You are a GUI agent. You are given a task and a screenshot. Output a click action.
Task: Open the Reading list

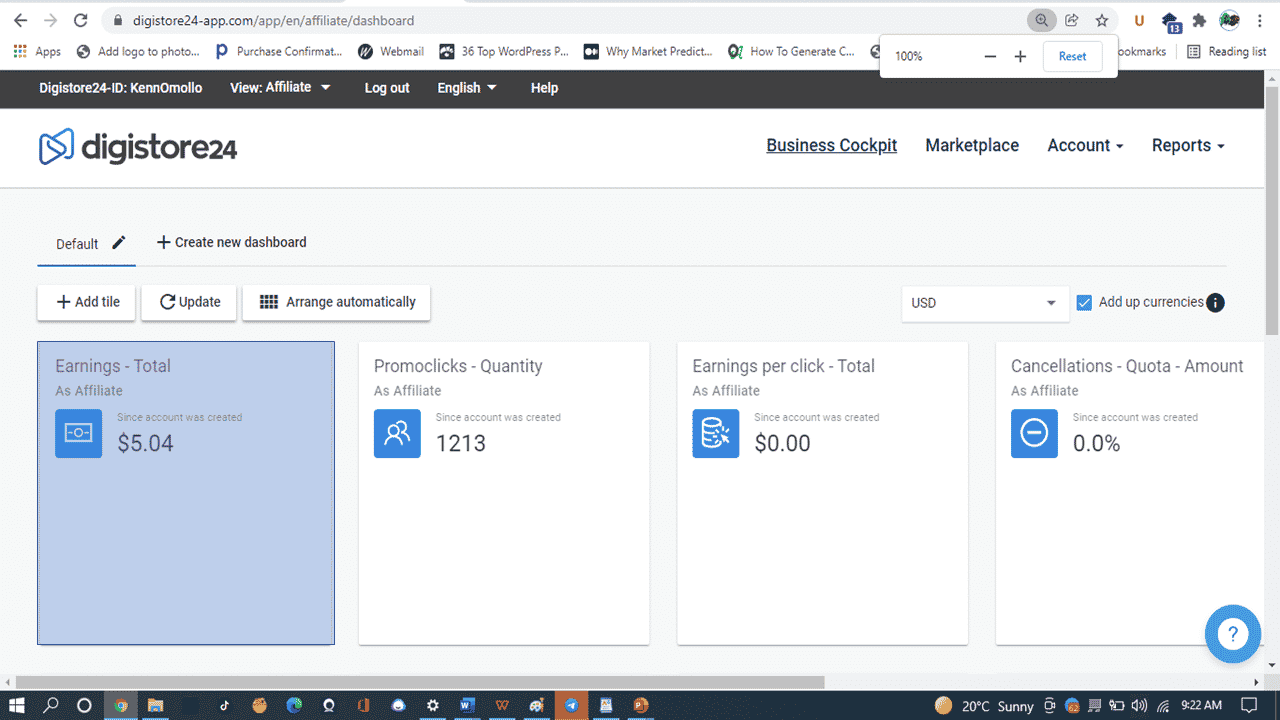pyautogui.click(x=1227, y=51)
